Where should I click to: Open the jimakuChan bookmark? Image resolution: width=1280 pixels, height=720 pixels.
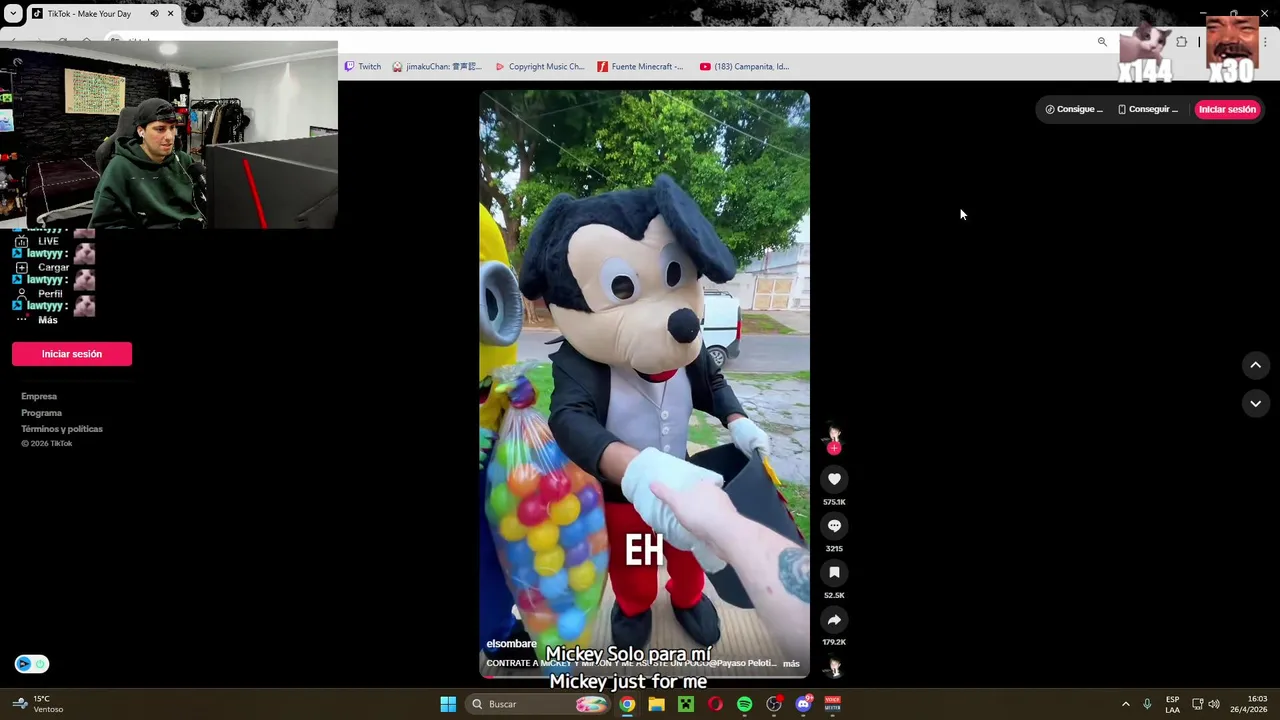click(x=437, y=66)
